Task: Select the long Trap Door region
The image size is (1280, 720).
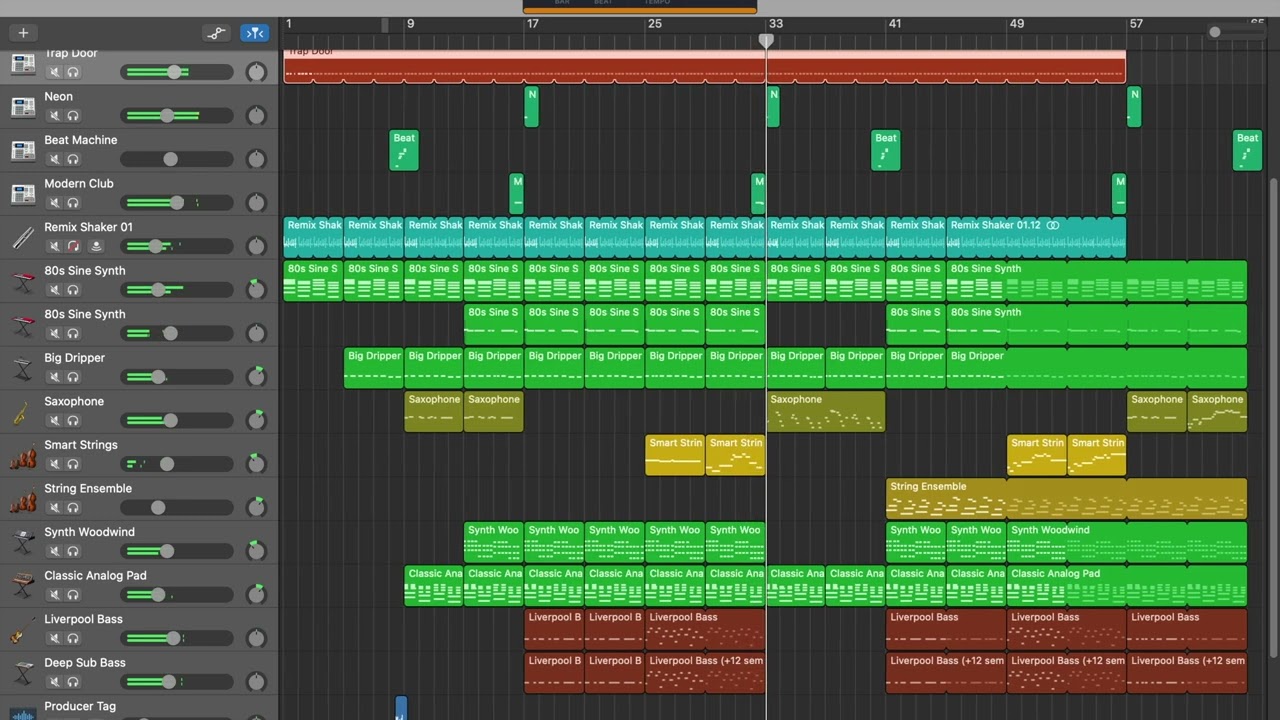Action: tap(705, 66)
